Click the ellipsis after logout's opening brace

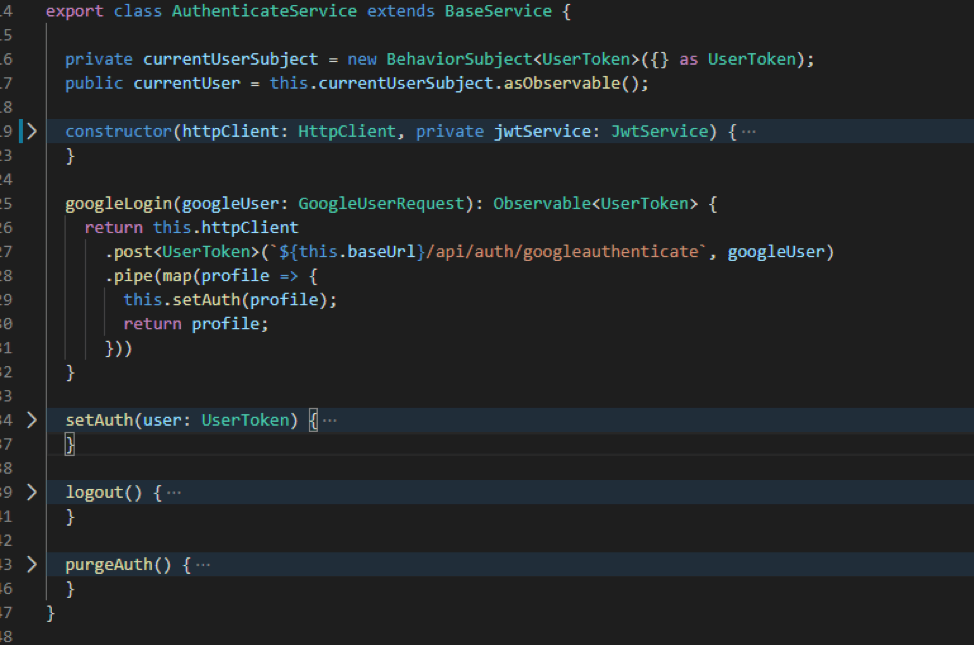pyautogui.click(x=174, y=493)
